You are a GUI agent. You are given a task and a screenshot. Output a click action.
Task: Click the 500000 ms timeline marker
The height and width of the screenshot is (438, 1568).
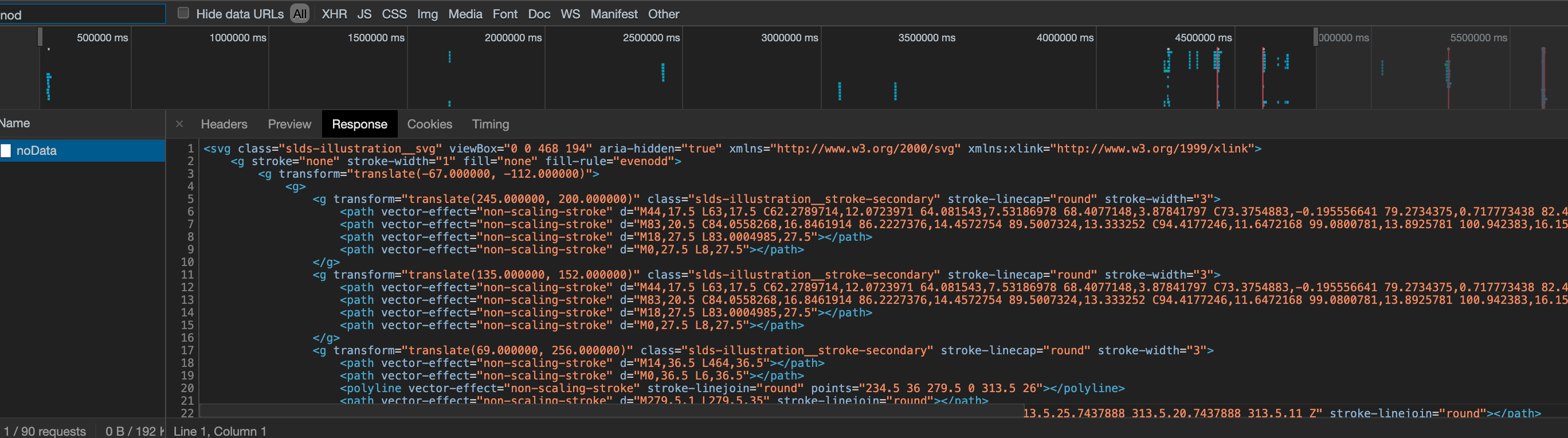(x=101, y=38)
